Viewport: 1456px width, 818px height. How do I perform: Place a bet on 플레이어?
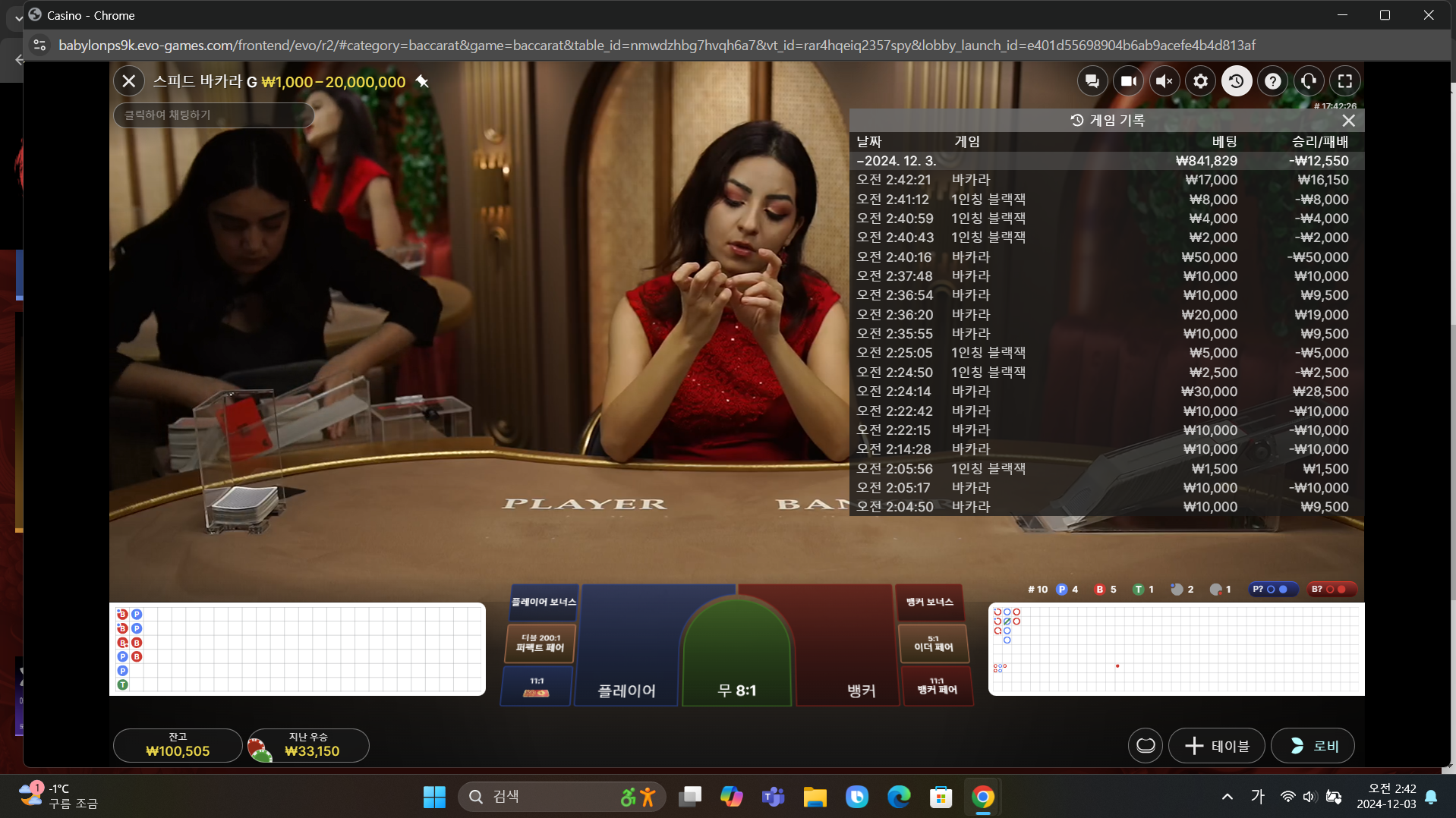[x=627, y=645]
